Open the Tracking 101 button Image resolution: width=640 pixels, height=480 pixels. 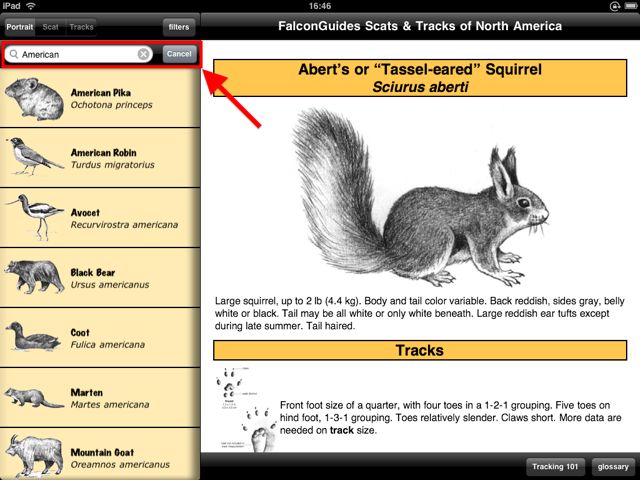(555, 467)
